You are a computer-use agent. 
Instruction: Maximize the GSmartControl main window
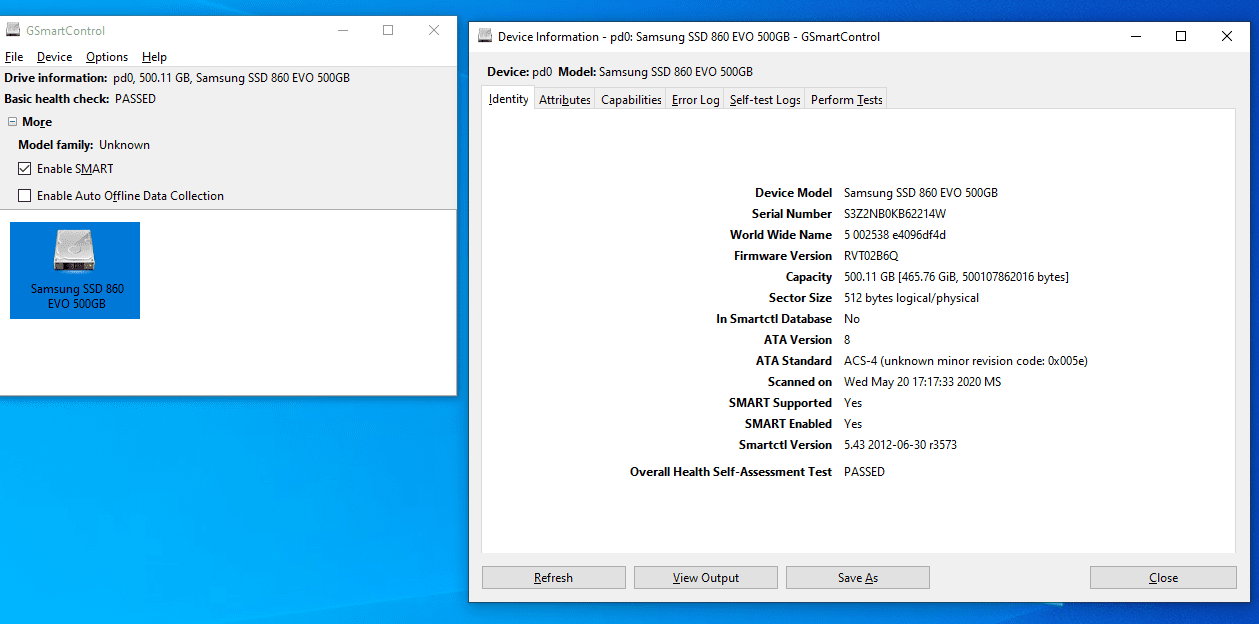tap(388, 31)
